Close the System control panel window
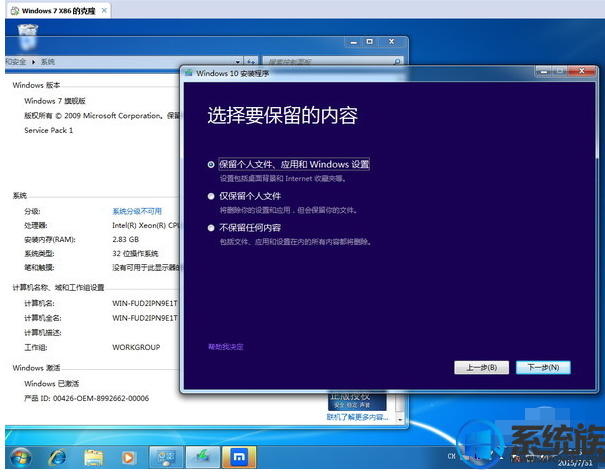The width and height of the screenshot is (605, 472). (x=391, y=41)
